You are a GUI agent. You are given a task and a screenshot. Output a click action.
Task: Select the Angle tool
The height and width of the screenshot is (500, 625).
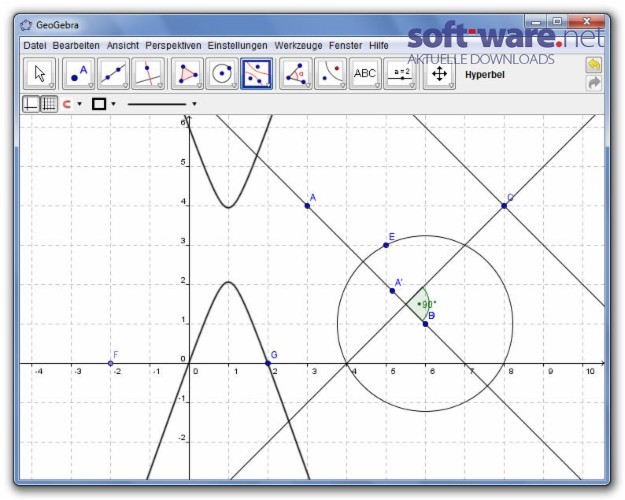click(x=296, y=74)
